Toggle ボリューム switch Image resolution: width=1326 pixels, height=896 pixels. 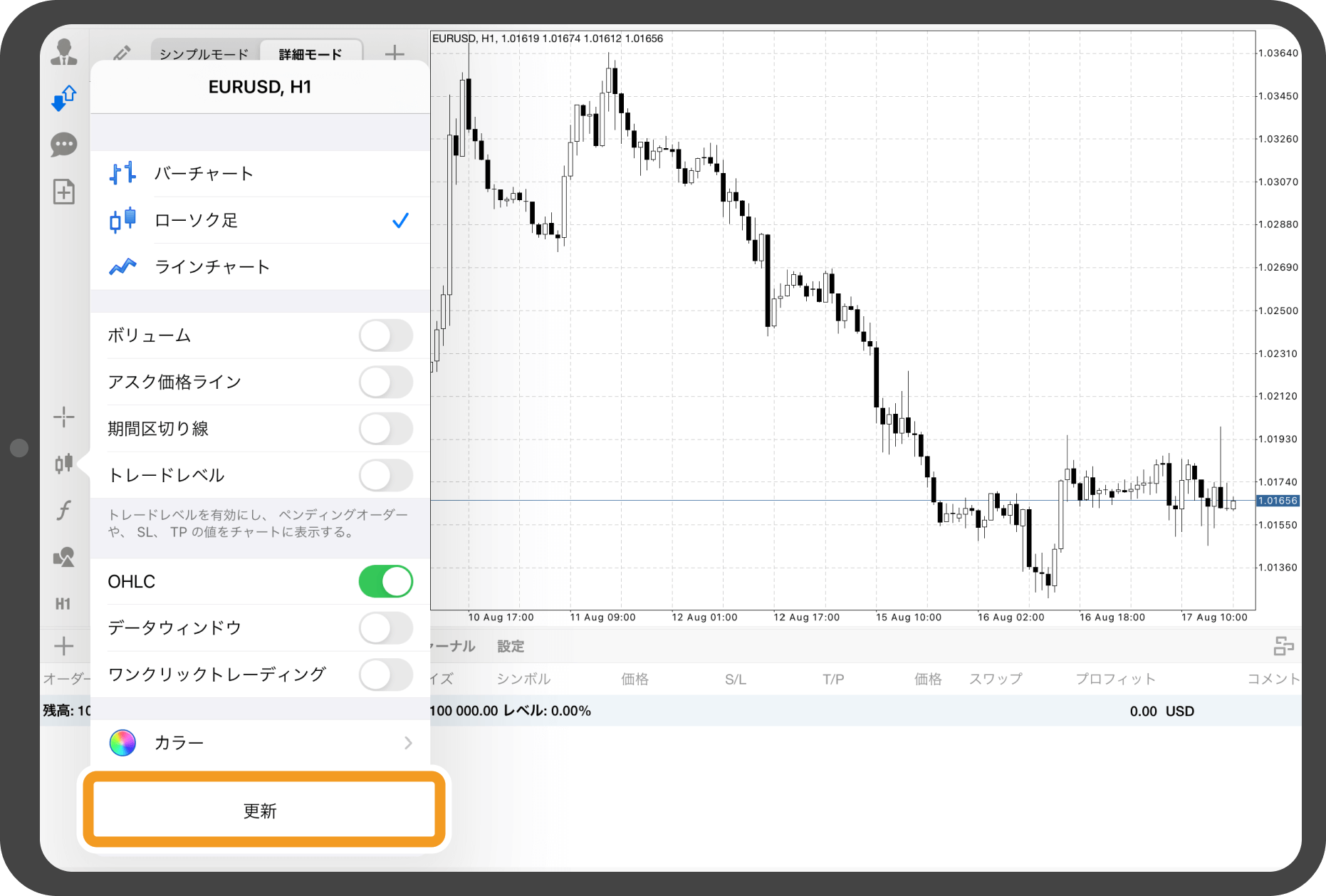click(385, 335)
